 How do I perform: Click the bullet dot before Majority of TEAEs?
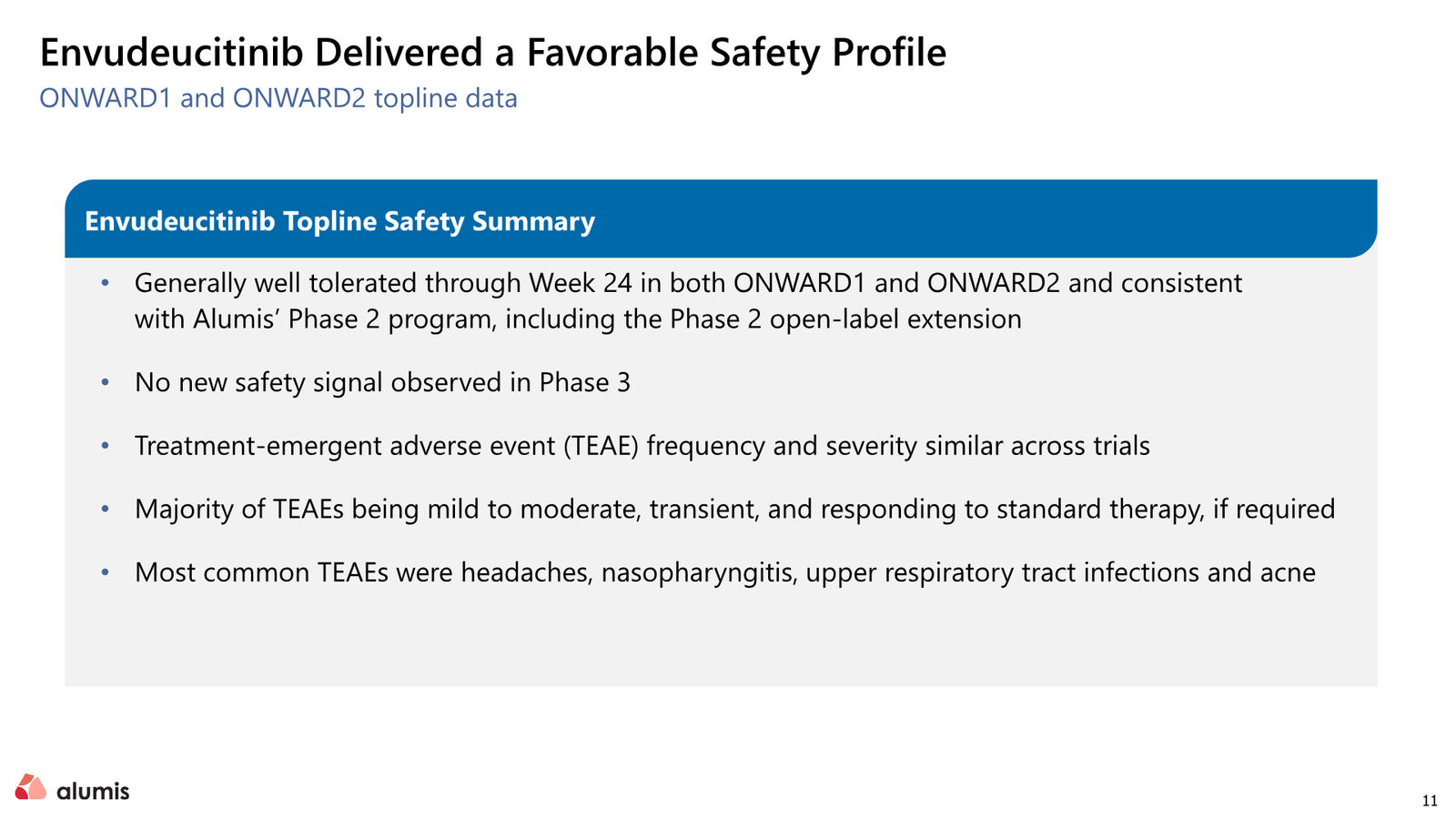click(x=106, y=510)
